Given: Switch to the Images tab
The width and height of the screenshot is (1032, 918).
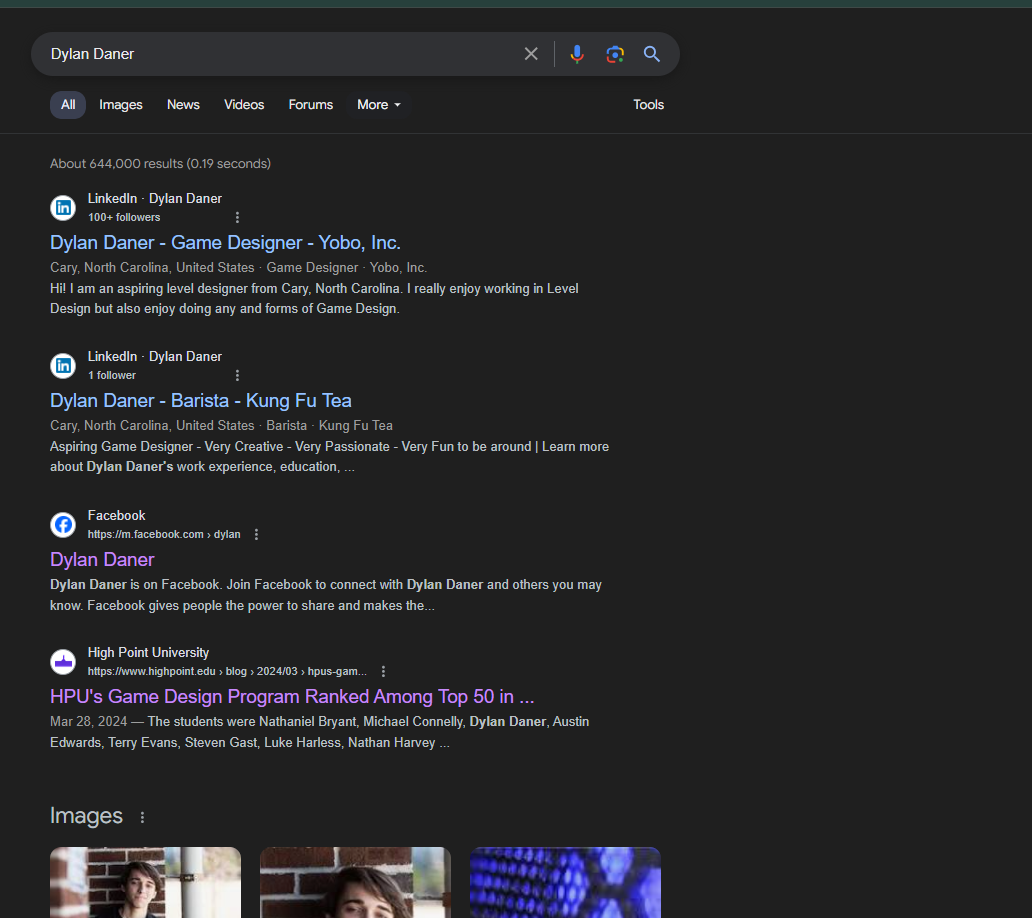Looking at the screenshot, I should pos(121,105).
